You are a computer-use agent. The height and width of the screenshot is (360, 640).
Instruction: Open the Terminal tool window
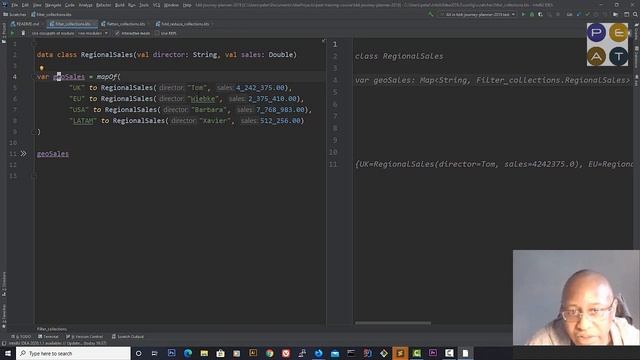(x=49, y=337)
